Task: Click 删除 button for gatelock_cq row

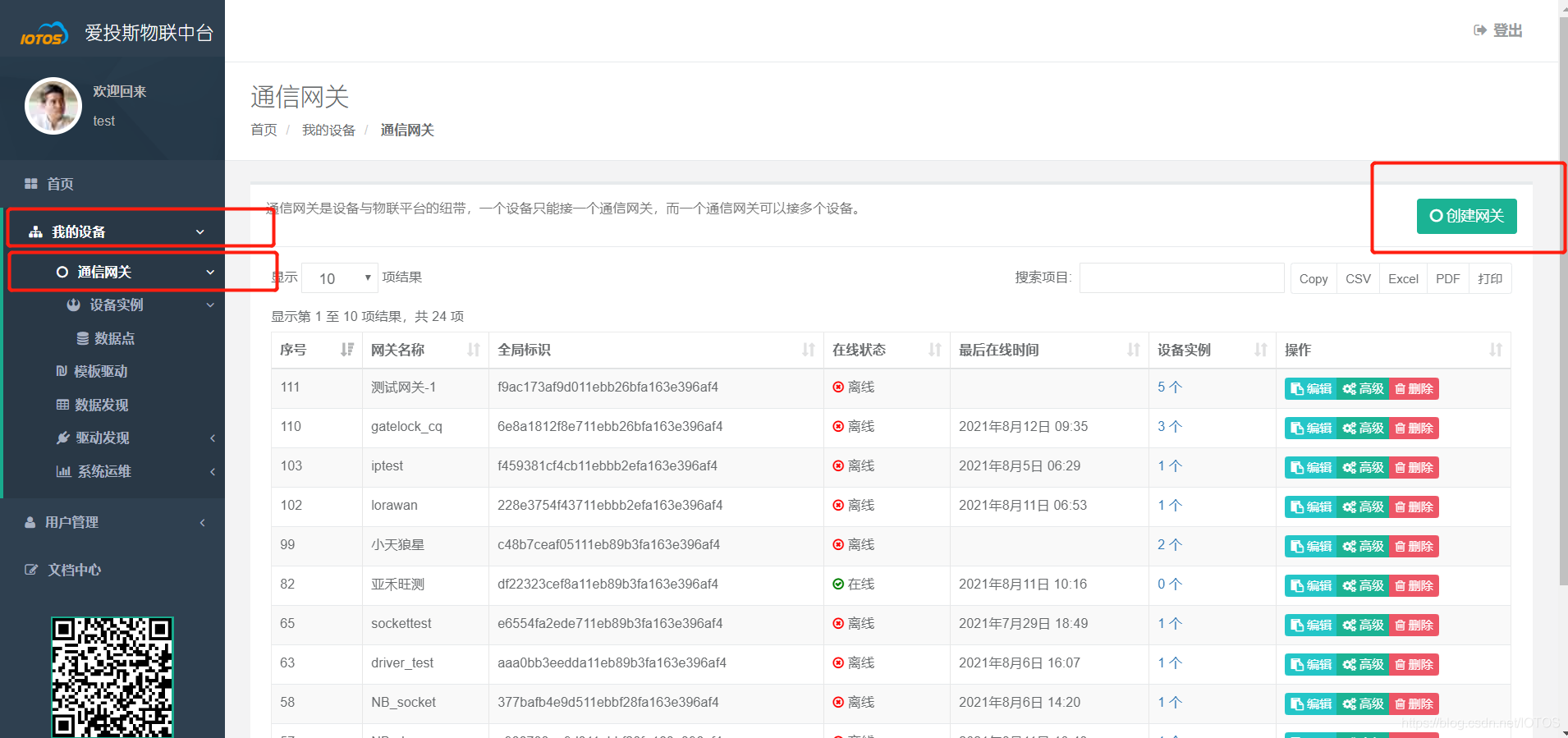Action: [x=1414, y=428]
